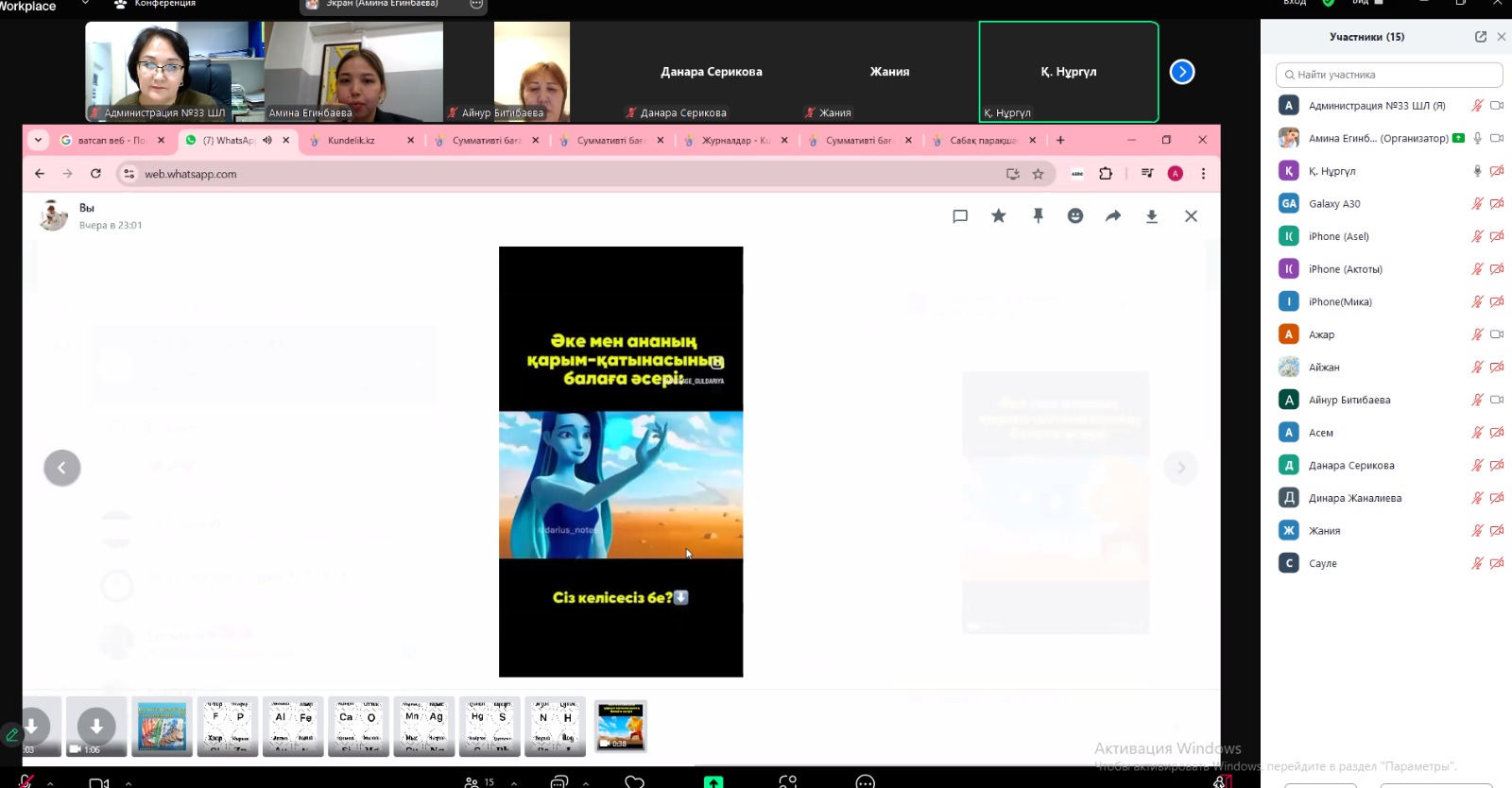This screenshot has height=788, width=1512.
Task: Open Экран (Амина Егинбаева) share options ellipsis
Action: 476,5
